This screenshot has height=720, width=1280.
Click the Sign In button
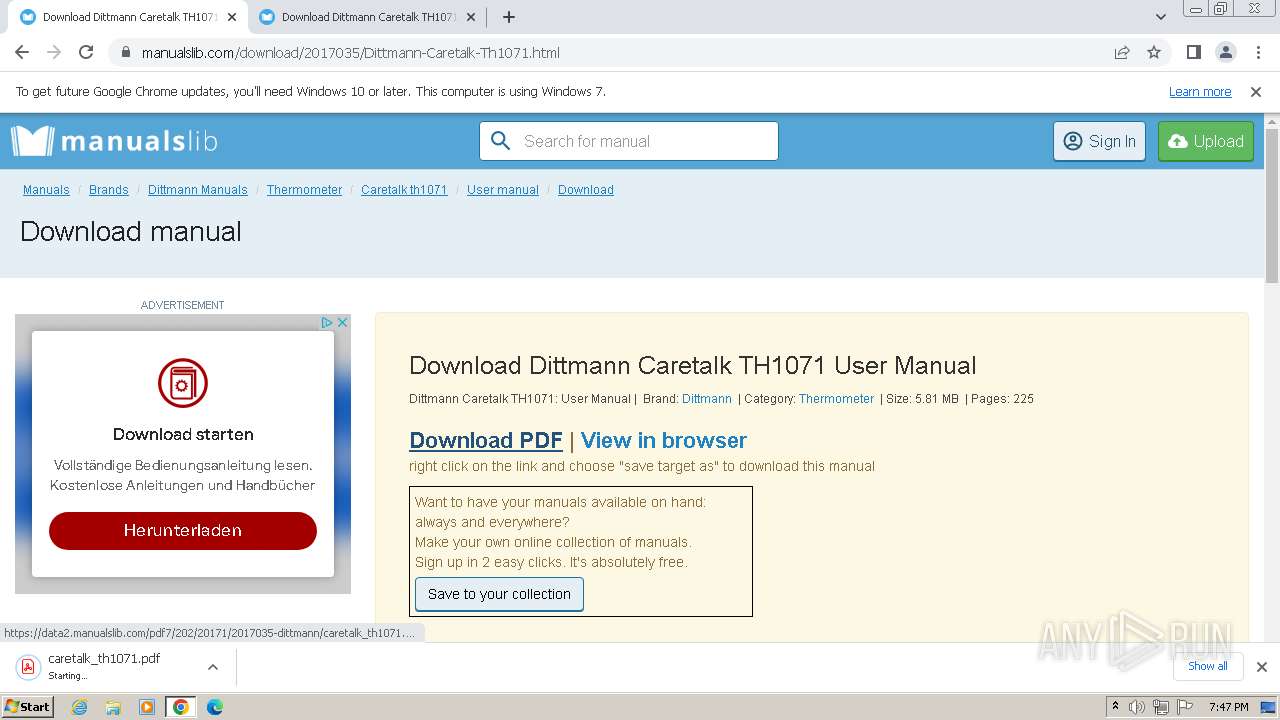pos(1099,141)
